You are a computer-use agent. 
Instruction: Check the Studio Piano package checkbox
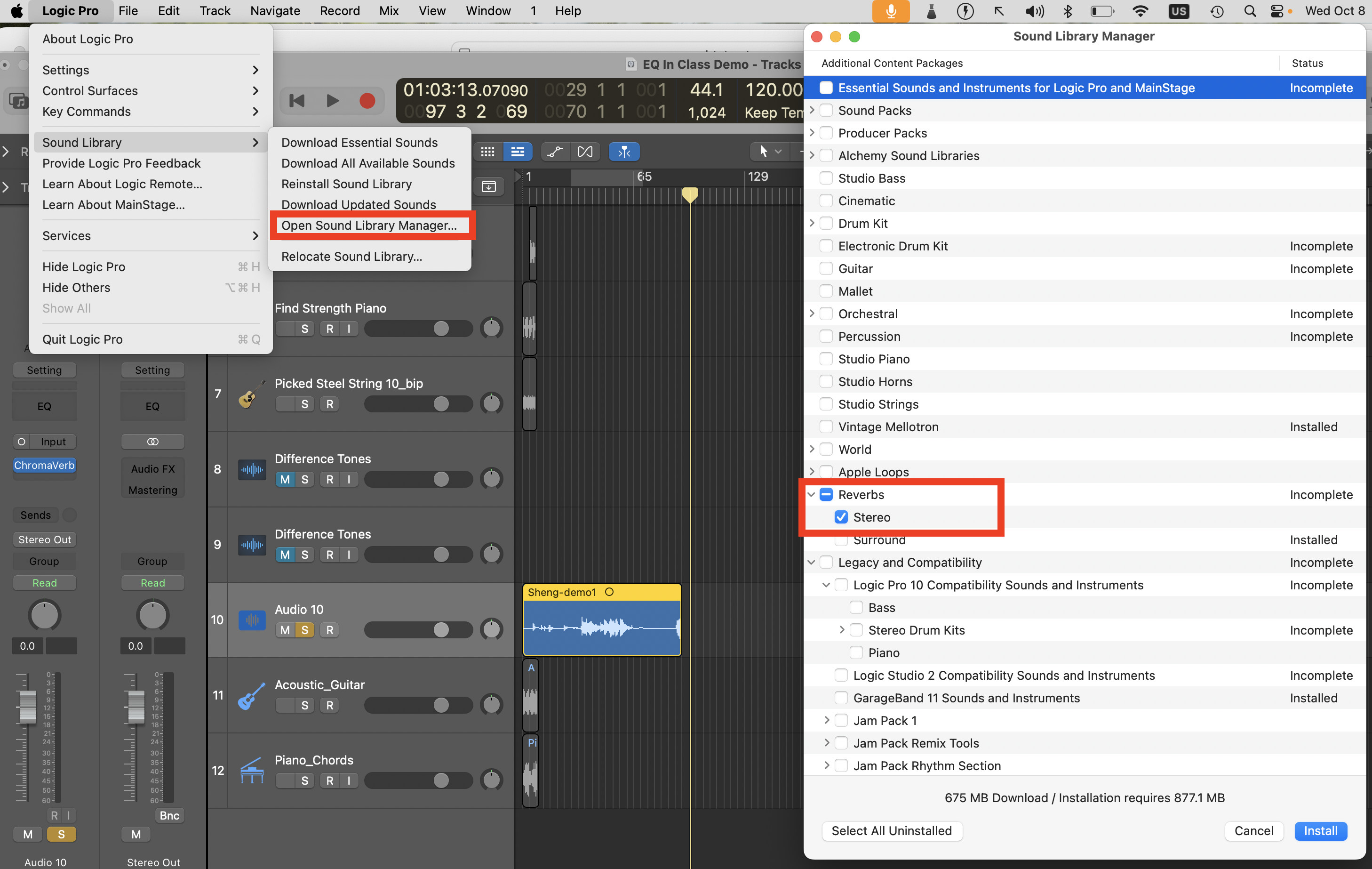tap(826, 359)
